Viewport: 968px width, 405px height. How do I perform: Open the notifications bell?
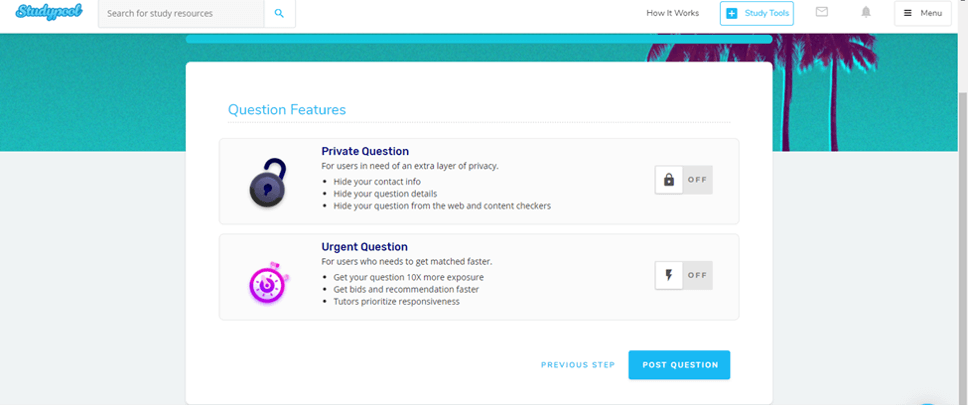click(866, 13)
